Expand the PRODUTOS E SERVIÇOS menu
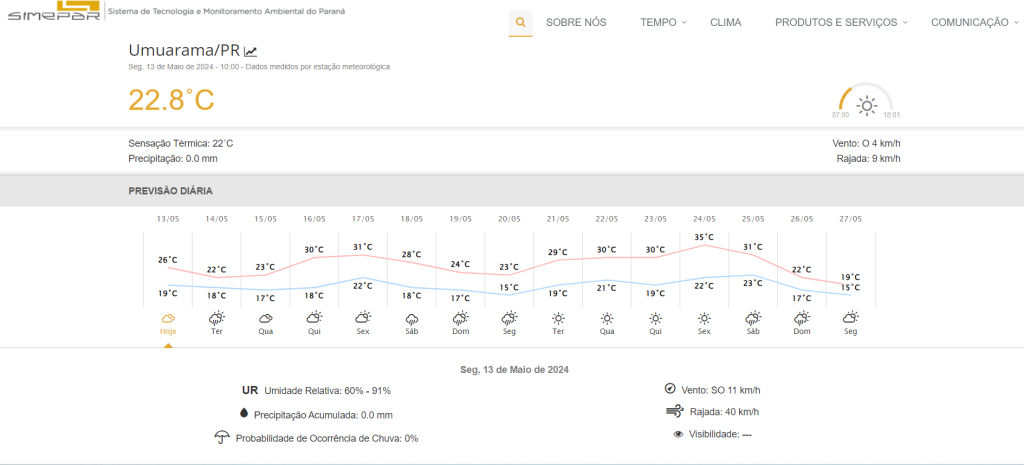Image resolution: width=1024 pixels, height=465 pixels. pyautogui.click(x=841, y=22)
